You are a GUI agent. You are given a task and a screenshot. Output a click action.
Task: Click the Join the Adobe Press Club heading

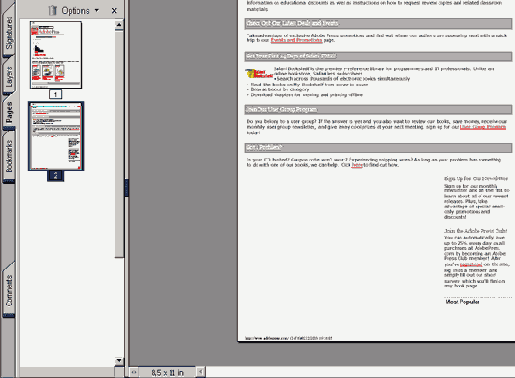tap(475, 231)
